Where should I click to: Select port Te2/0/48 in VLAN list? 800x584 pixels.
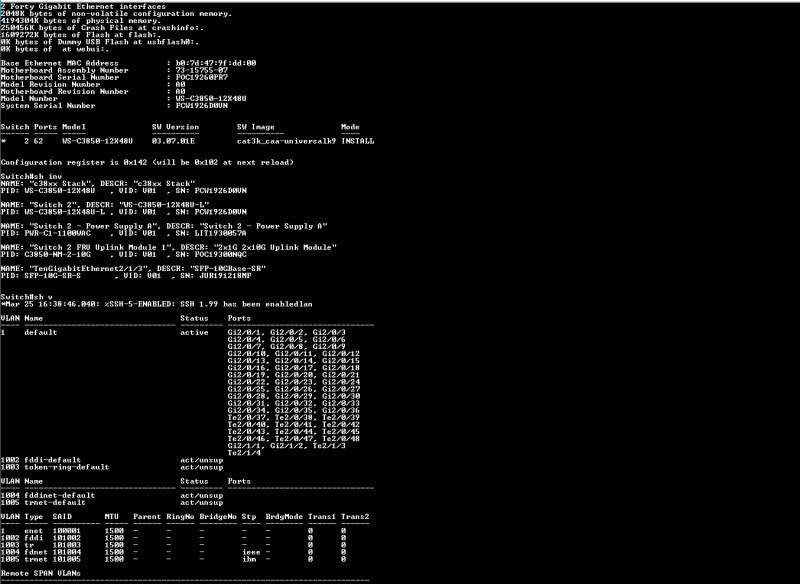341,439
